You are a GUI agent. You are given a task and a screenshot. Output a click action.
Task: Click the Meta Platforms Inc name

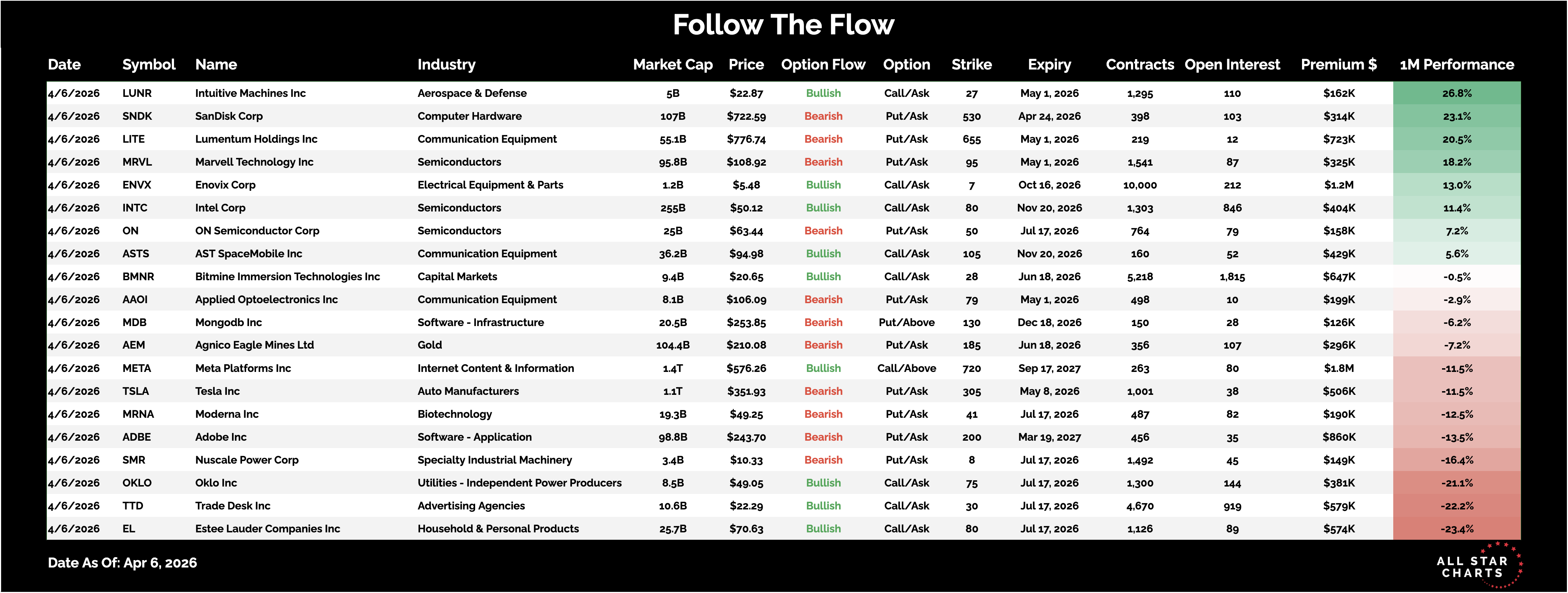pos(243,368)
